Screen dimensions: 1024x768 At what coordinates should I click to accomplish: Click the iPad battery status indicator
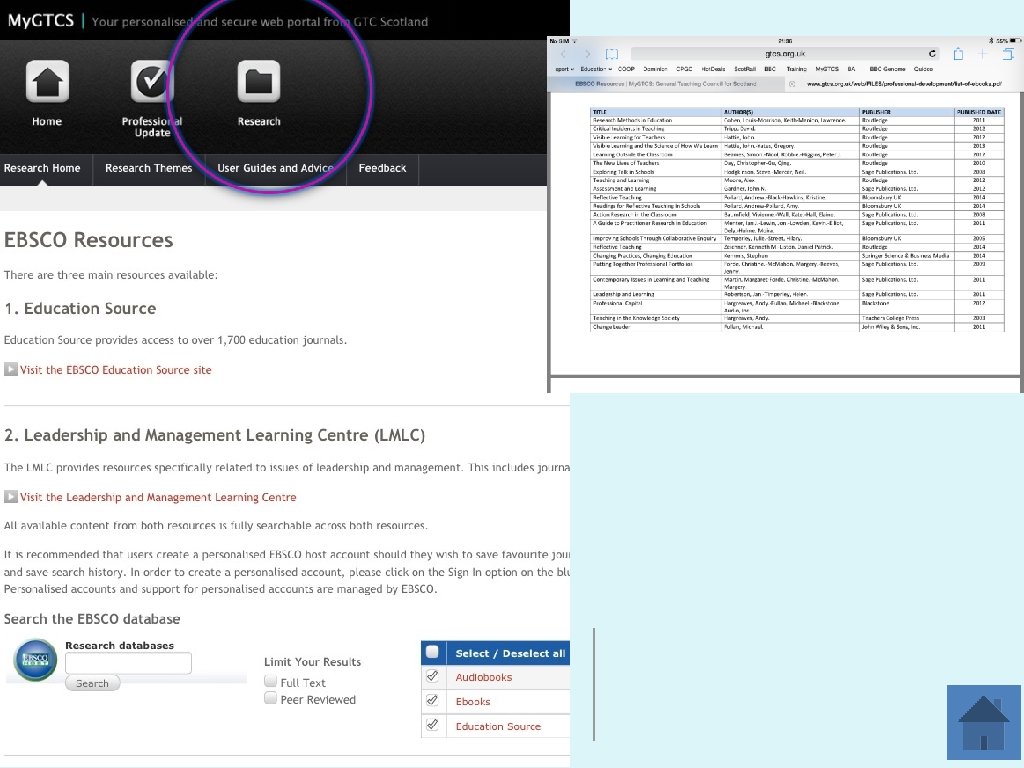(x=1014, y=40)
